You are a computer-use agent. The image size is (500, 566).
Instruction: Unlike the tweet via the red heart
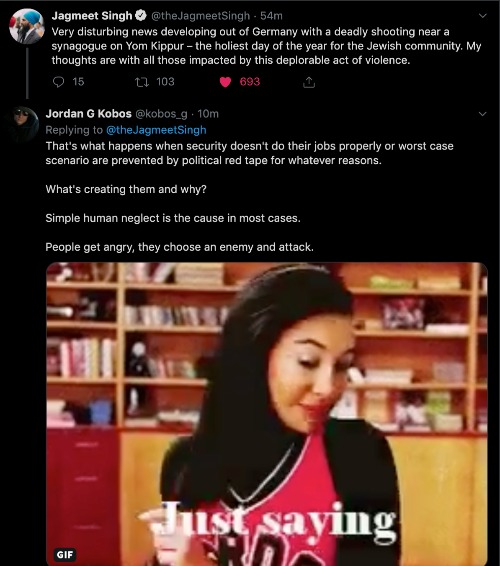coord(225,83)
